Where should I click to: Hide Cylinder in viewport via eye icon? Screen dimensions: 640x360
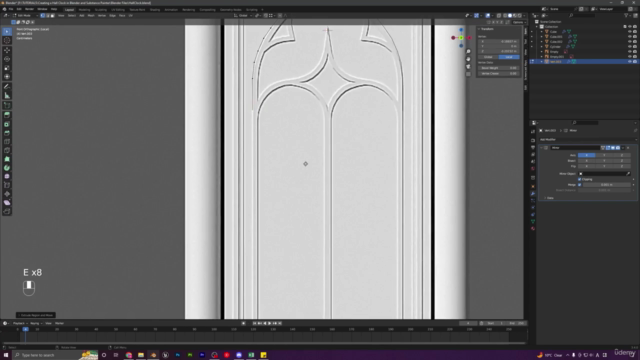[629, 47]
